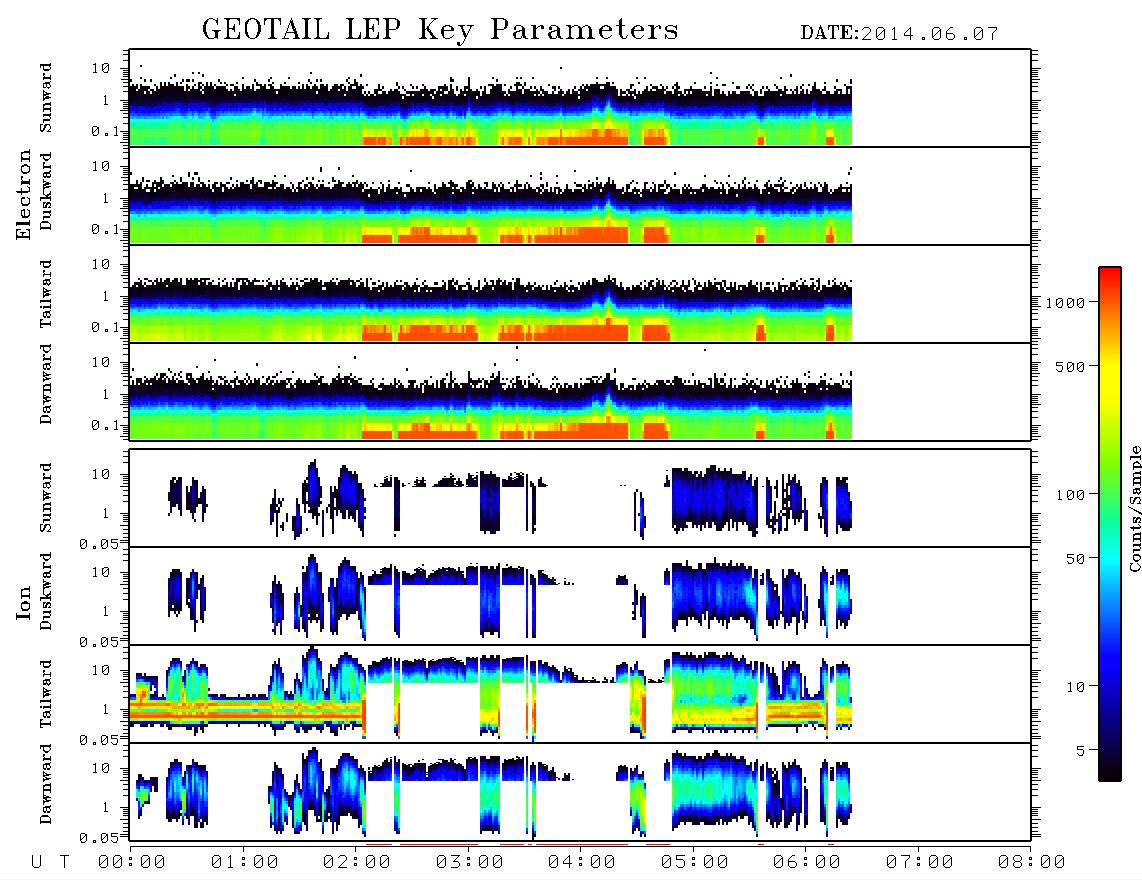The width and height of the screenshot is (1142, 880).
Task: Click the 07:00 time tick label
Action: click(x=920, y=863)
